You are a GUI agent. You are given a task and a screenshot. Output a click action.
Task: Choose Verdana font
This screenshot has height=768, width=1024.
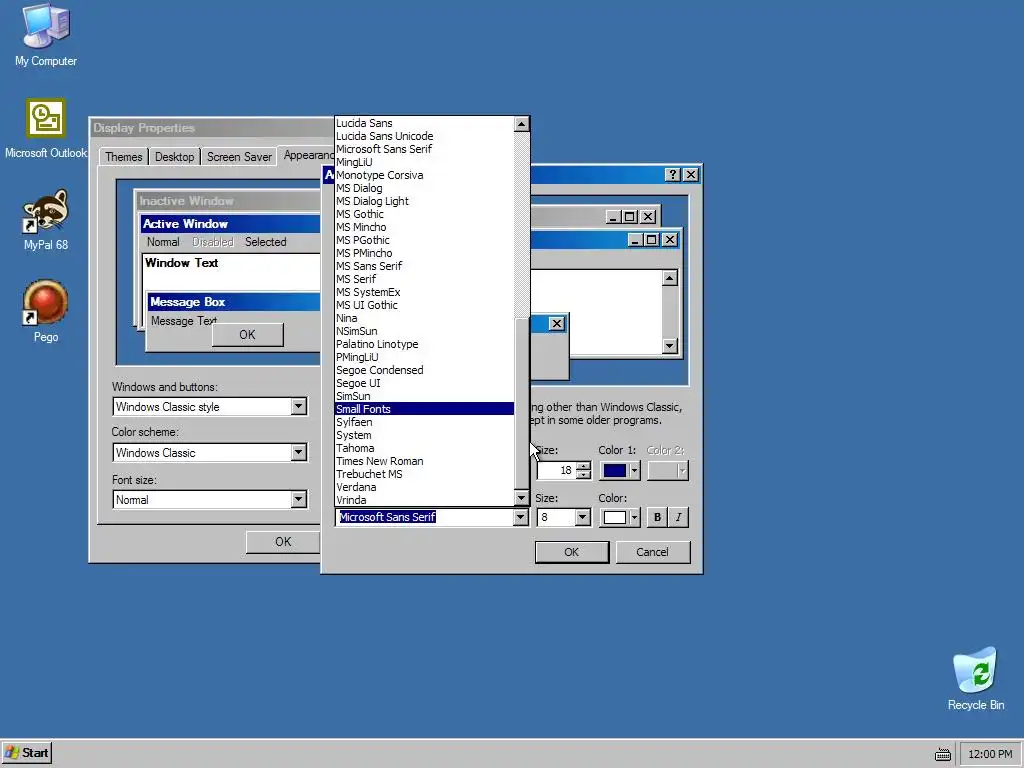[x=424, y=487]
